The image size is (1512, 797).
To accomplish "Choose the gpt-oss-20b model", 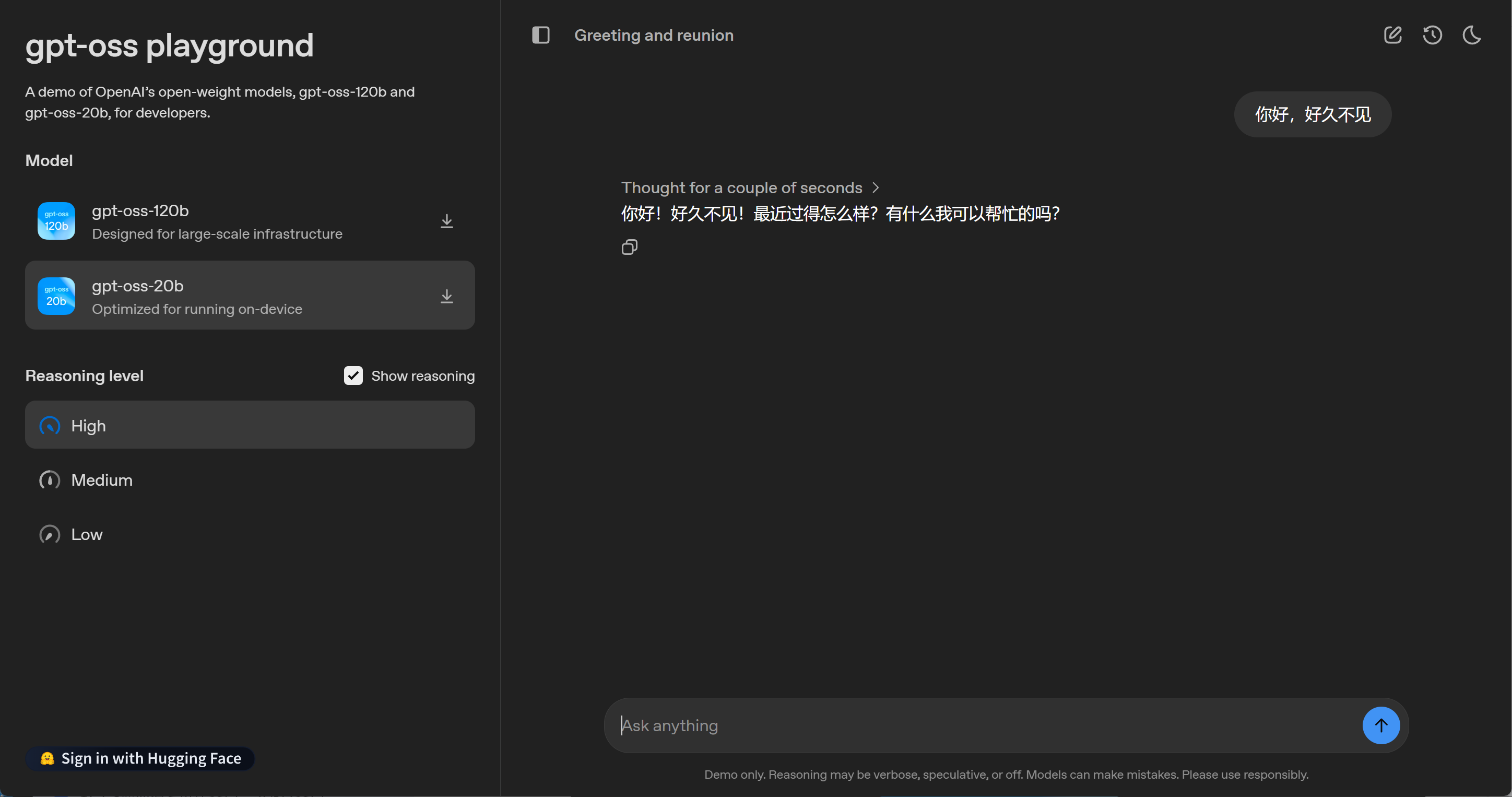I will pyautogui.click(x=250, y=296).
